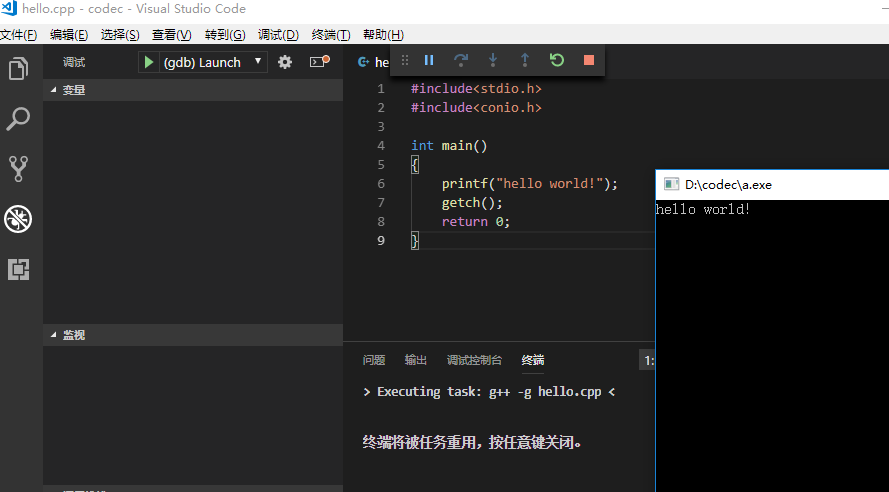Open the Explorer view in activity bar
Screen dimensions: 889x492
point(18,69)
